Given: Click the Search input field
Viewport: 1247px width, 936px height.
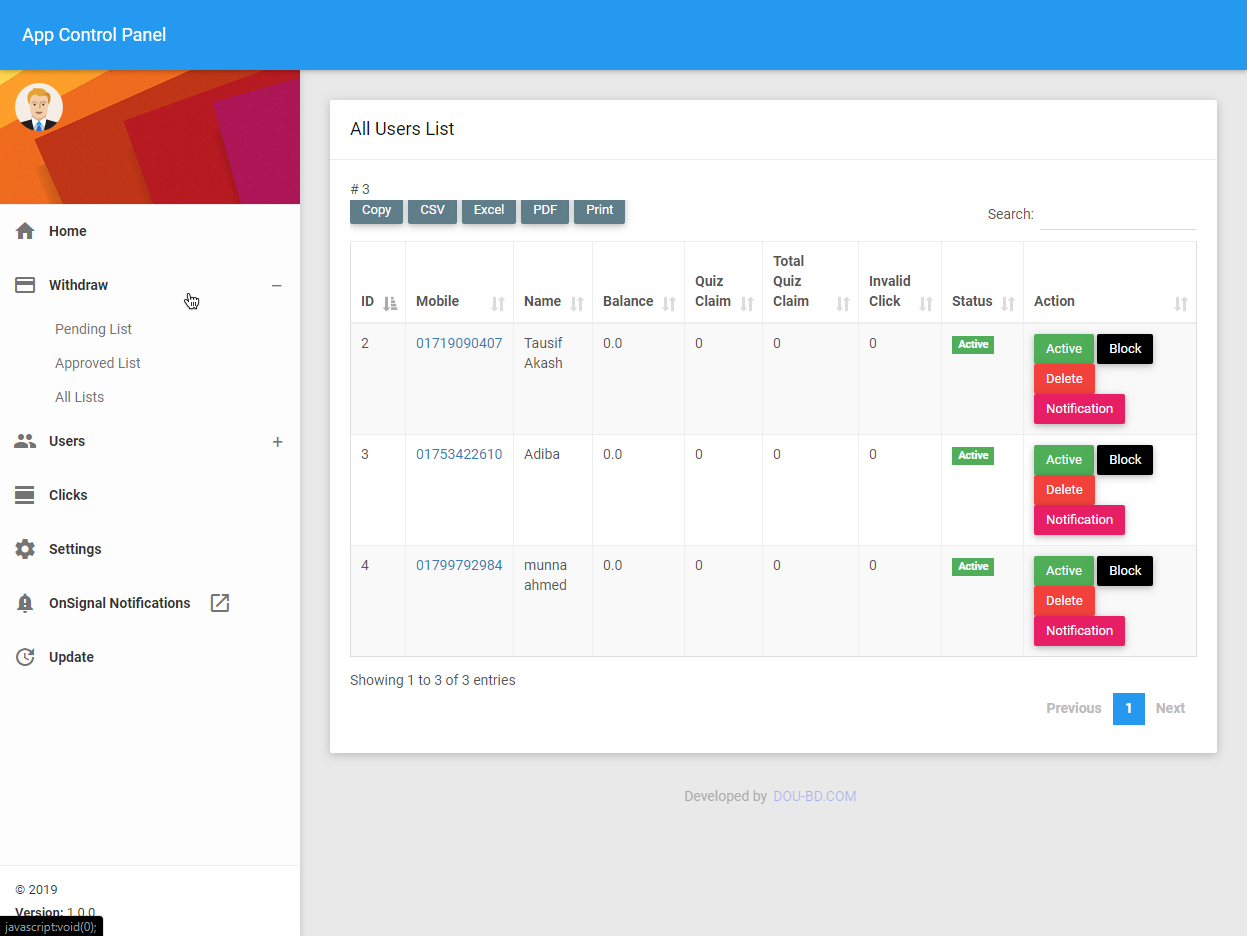Looking at the screenshot, I should (x=1117, y=215).
